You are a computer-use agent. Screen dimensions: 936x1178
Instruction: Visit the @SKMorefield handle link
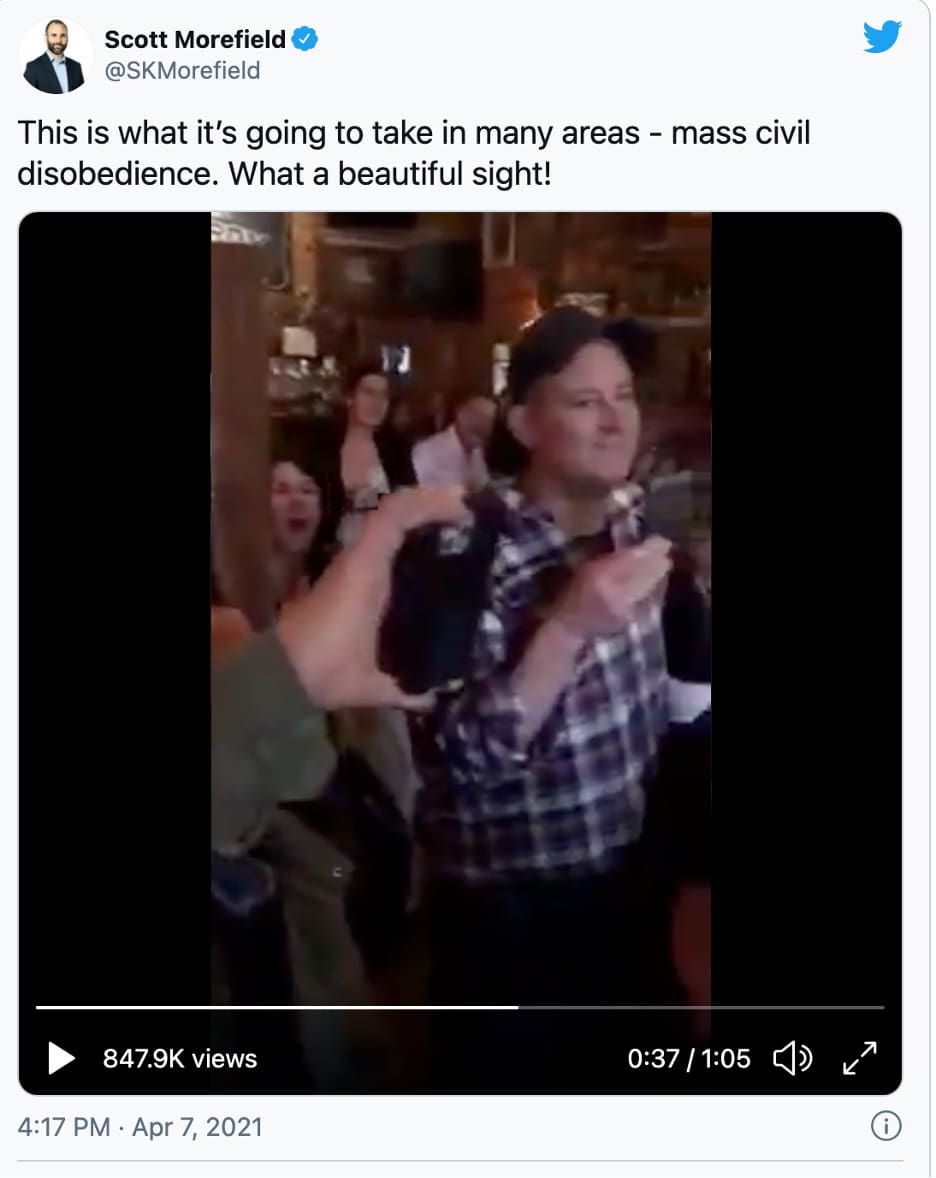[183, 71]
